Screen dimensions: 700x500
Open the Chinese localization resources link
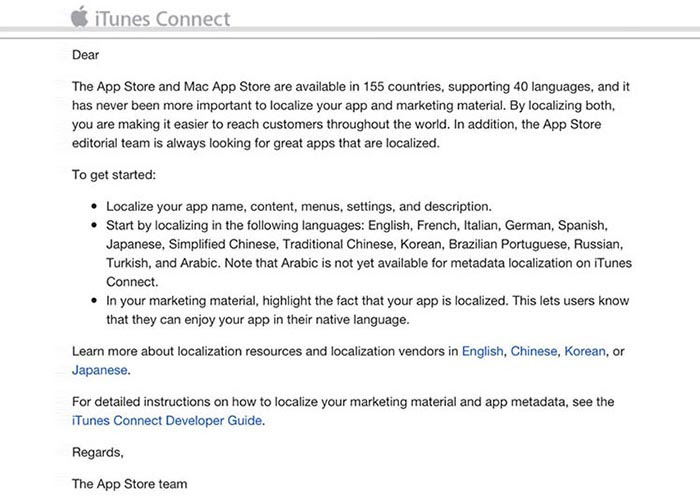(x=533, y=351)
